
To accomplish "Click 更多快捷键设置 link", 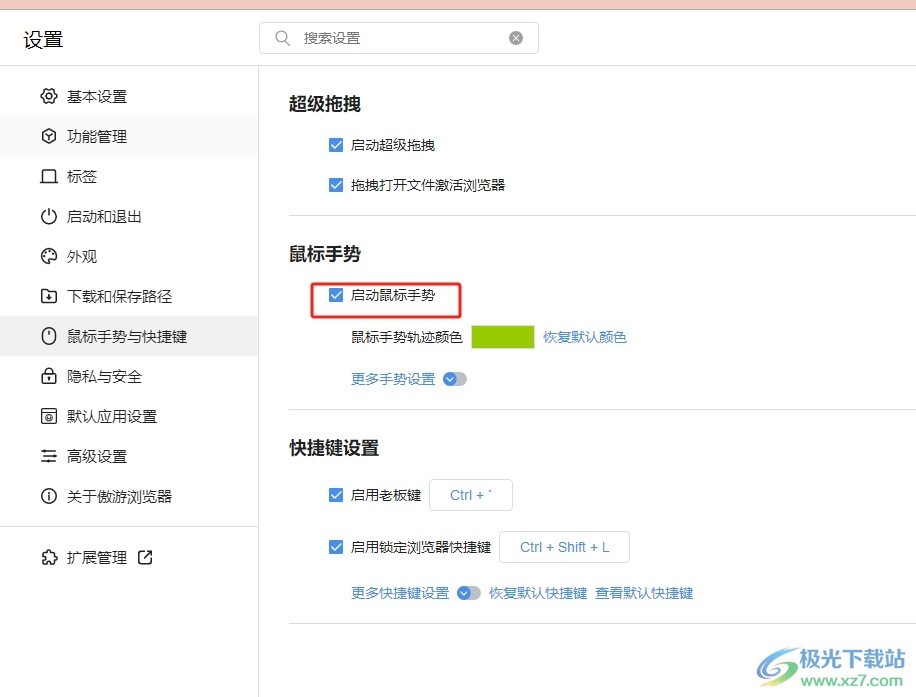I will pos(400,594).
